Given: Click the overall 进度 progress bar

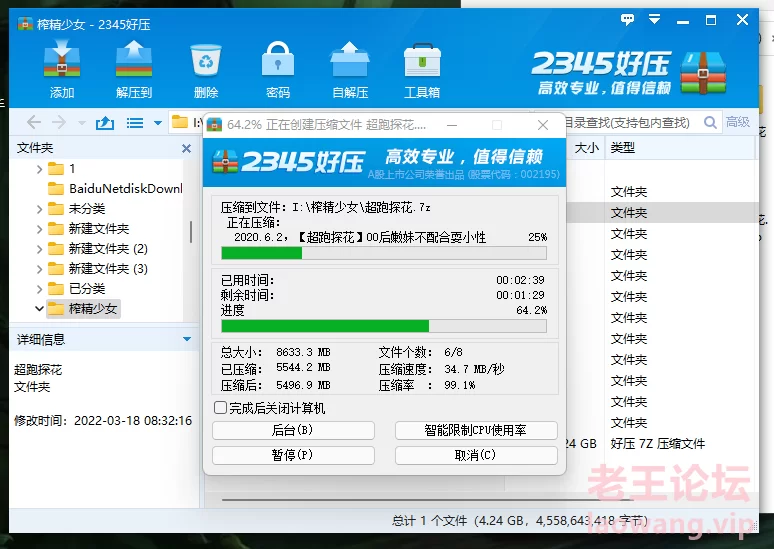Looking at the screenshot, I should click(384, 326).
